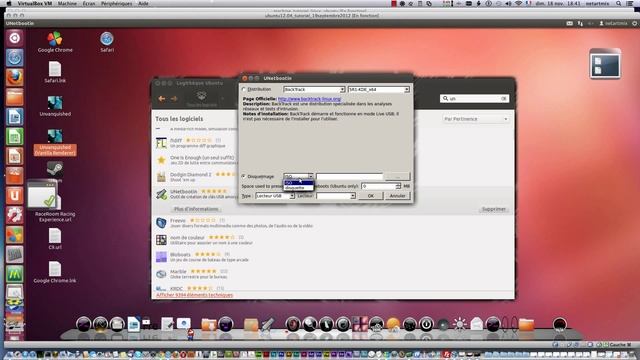This screenshot has width=640, height=360.
Task: Open the Machine menu
Action: [x=67, y=3]
